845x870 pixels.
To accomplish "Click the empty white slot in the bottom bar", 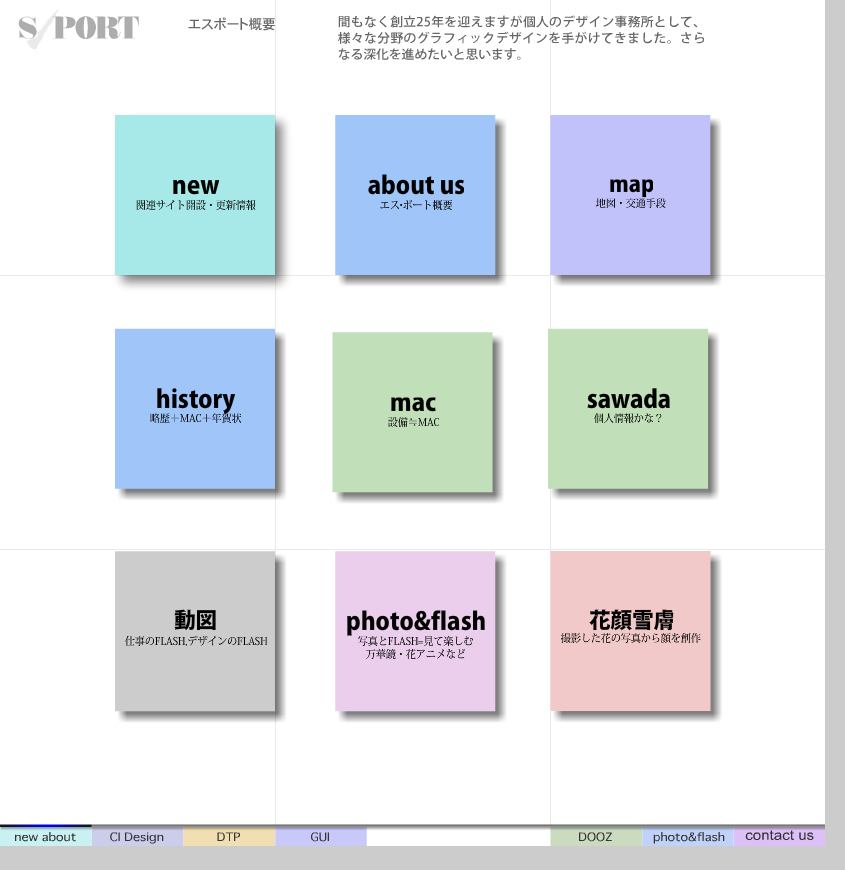I will 460,837.
